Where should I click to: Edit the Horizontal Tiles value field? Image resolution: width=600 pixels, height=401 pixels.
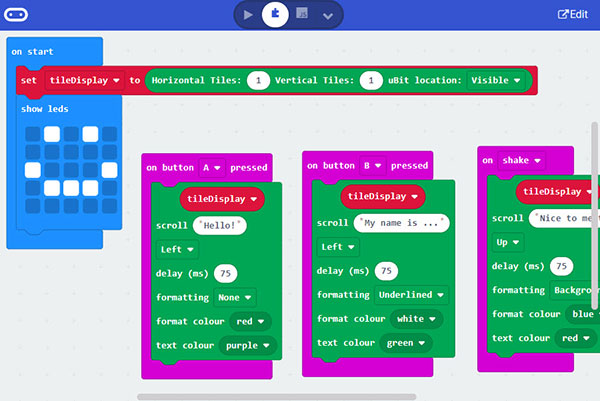click(259, 80)
